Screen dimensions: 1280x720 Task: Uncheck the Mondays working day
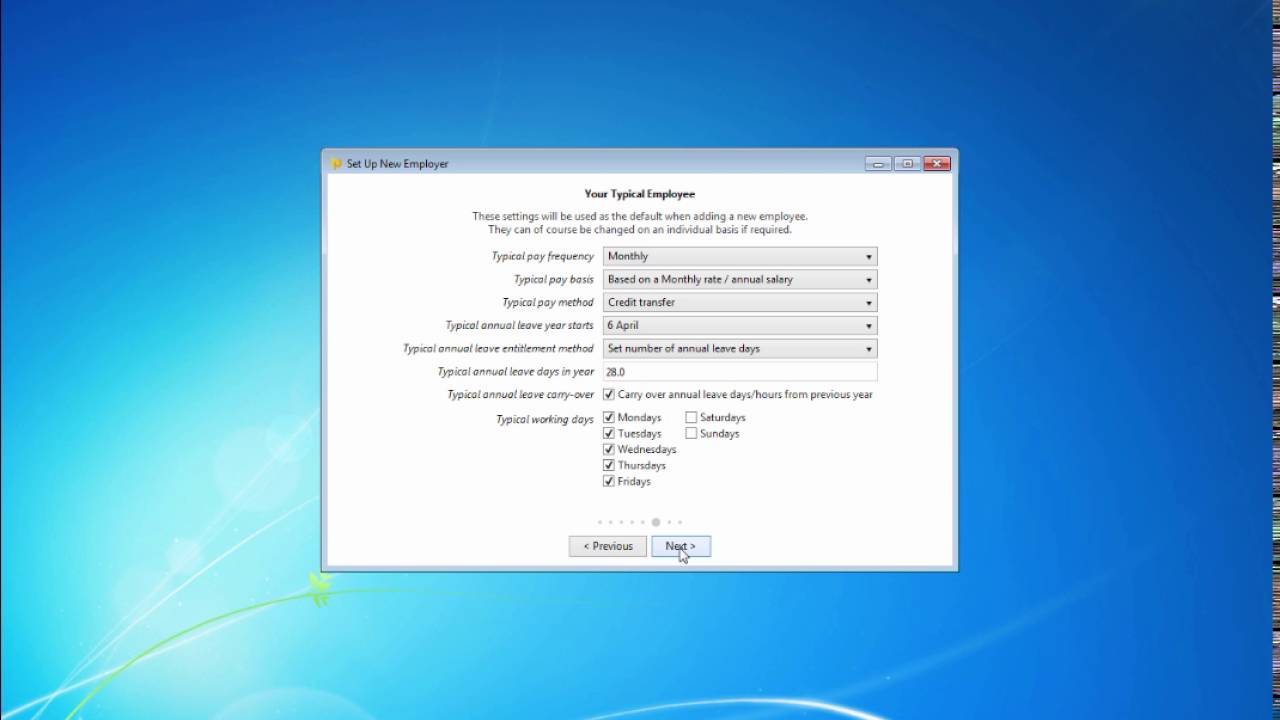pos(609,417)
